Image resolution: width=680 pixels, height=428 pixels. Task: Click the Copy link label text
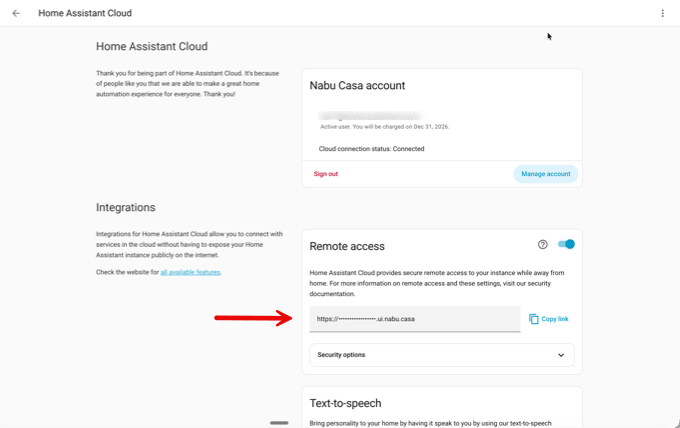pyautogui.click(x=555, y=319)
